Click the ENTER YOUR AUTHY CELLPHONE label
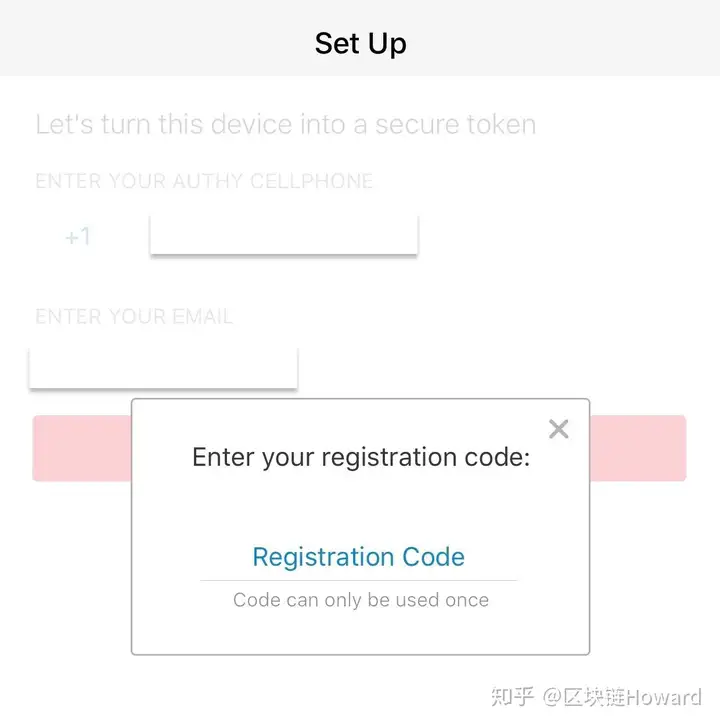 tap(204, 181)
